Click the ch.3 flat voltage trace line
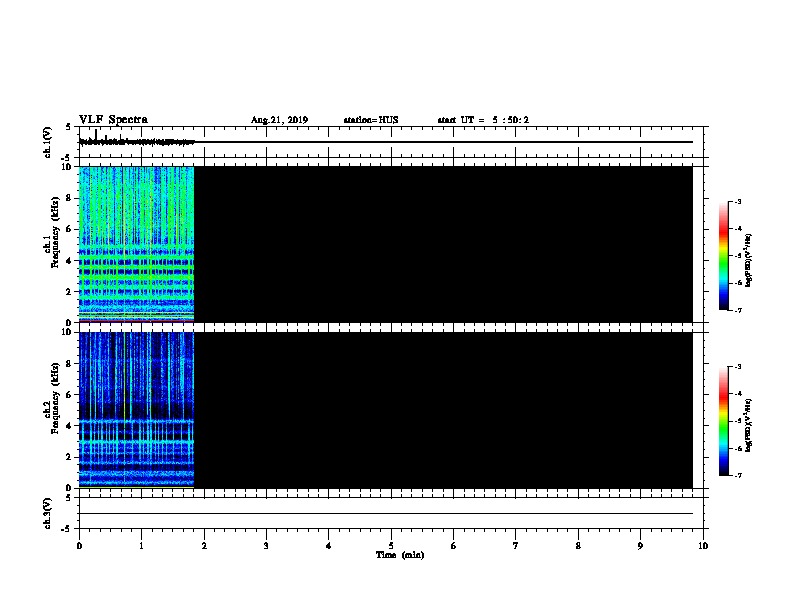 [x=386, y=514]
